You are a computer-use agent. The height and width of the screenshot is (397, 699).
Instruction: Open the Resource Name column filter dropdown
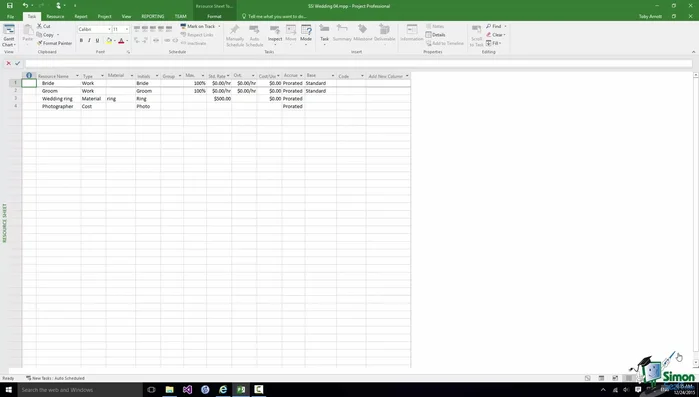tap(77, 76)
